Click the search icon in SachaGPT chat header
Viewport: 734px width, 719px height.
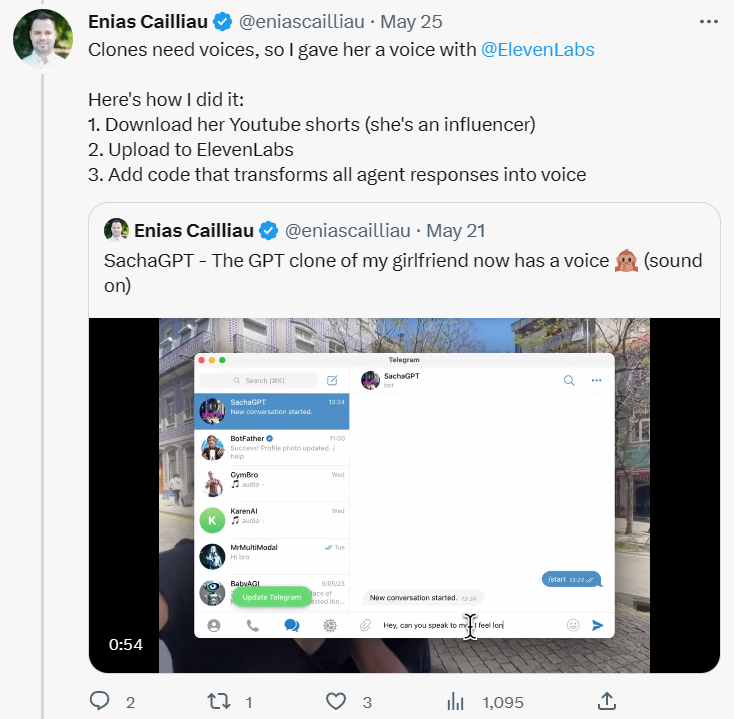coord(569,380)
